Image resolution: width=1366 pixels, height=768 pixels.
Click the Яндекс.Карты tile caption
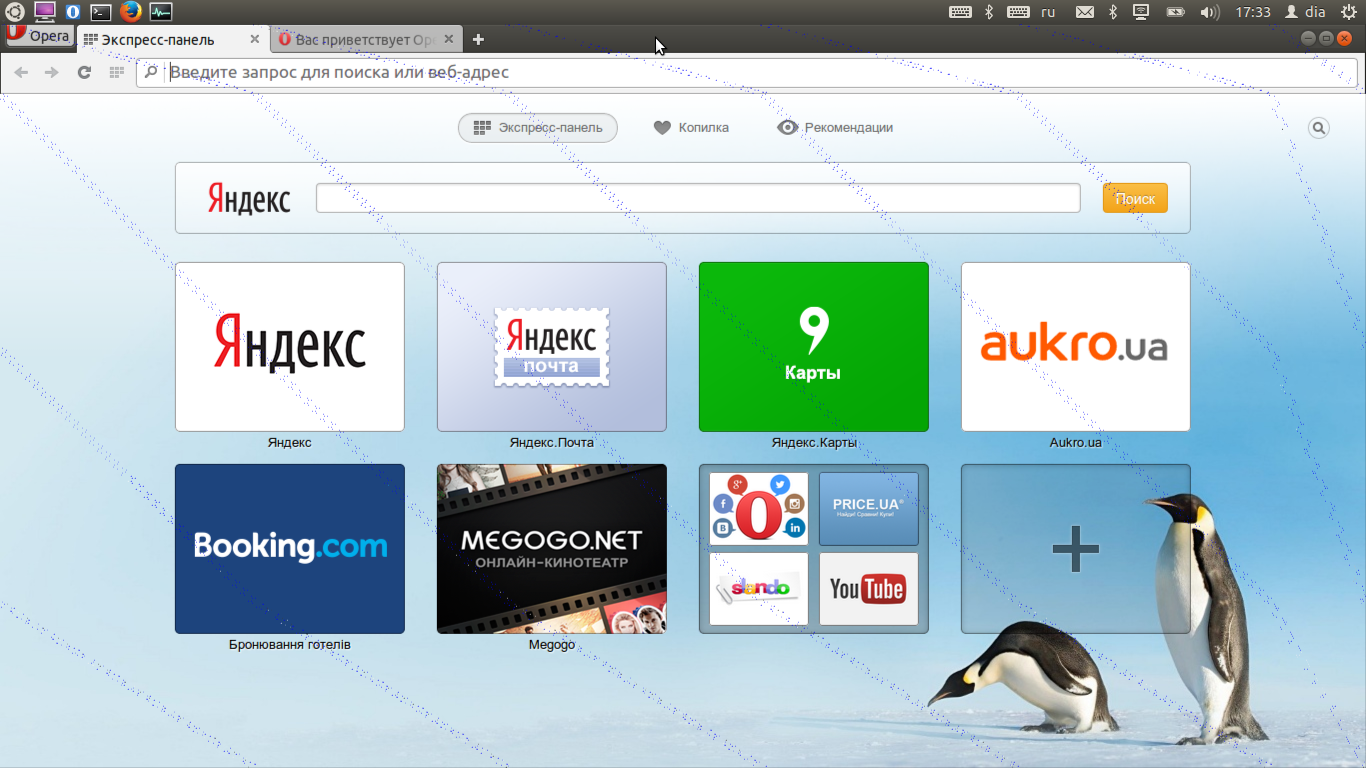point(814,442)
